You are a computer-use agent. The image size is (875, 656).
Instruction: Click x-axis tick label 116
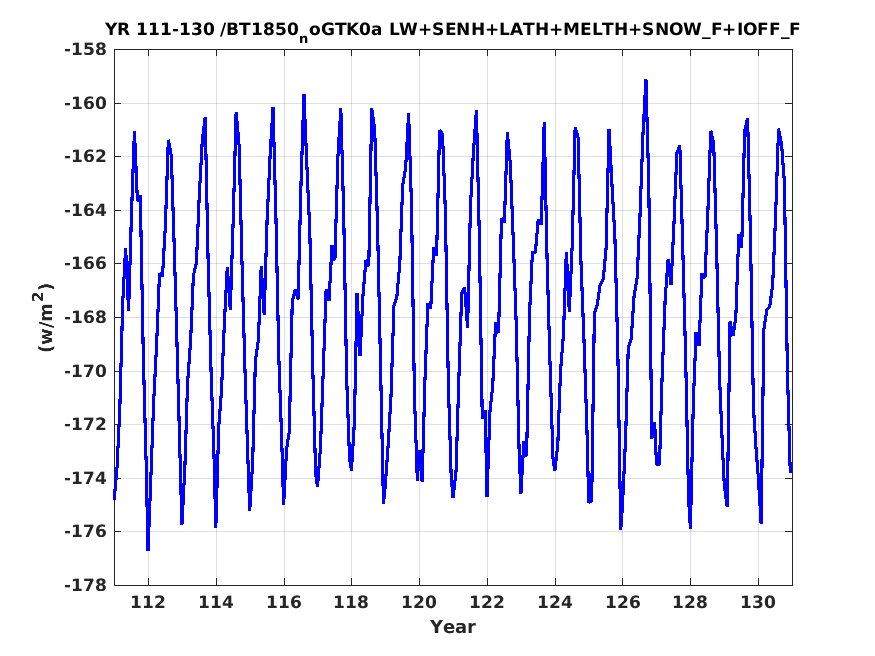(x=284, y=602)
